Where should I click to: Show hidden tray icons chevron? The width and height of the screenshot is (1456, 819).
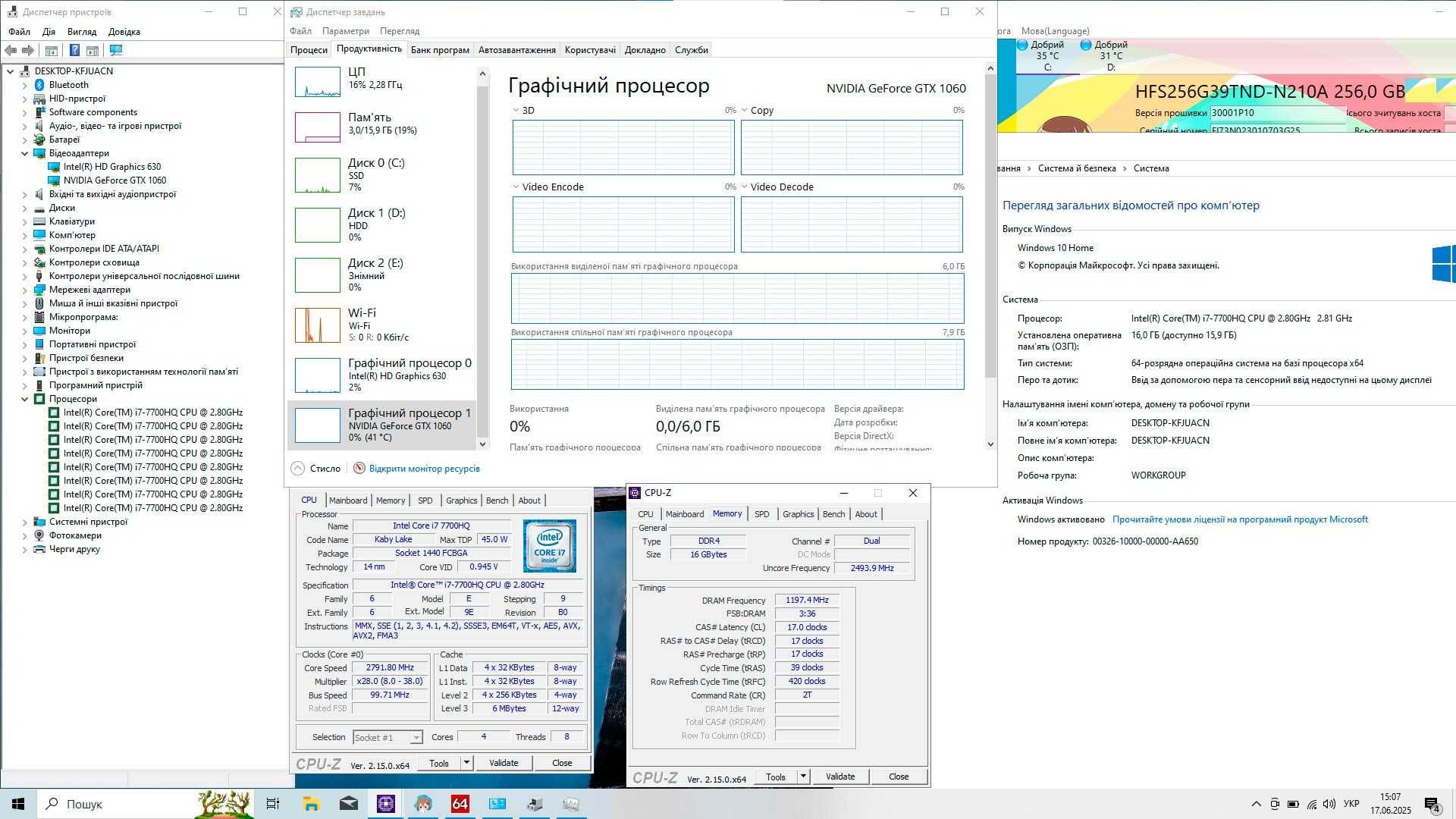1256,804
